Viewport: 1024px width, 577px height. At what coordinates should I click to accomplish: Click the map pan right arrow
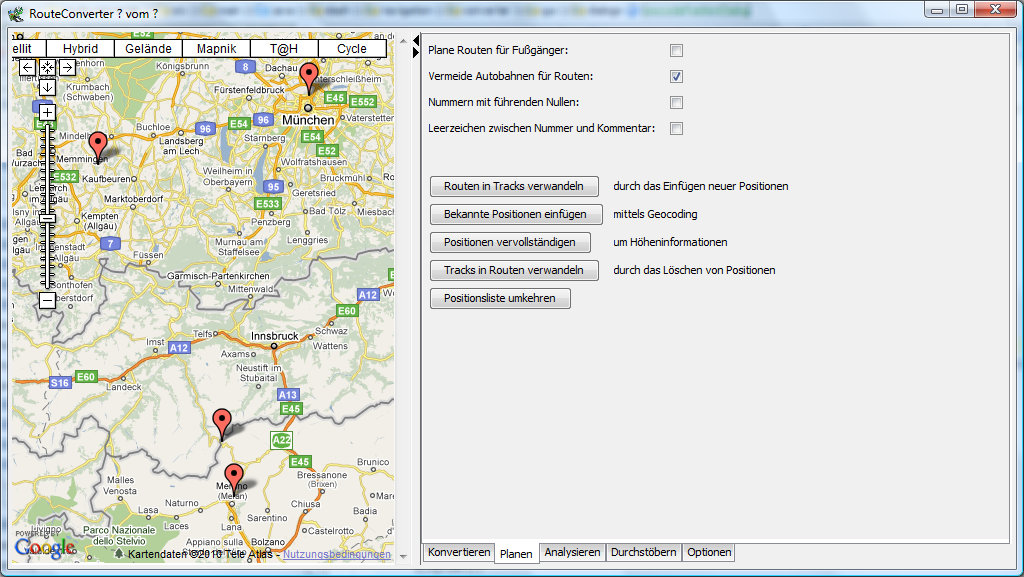pos(67,68)
